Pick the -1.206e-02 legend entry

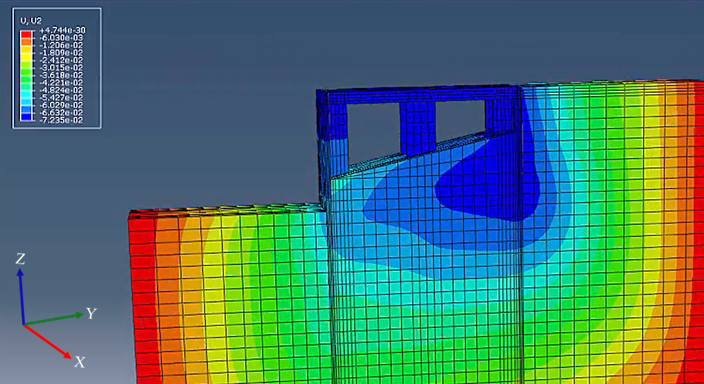pyautogui.click(x=62, y=45)
